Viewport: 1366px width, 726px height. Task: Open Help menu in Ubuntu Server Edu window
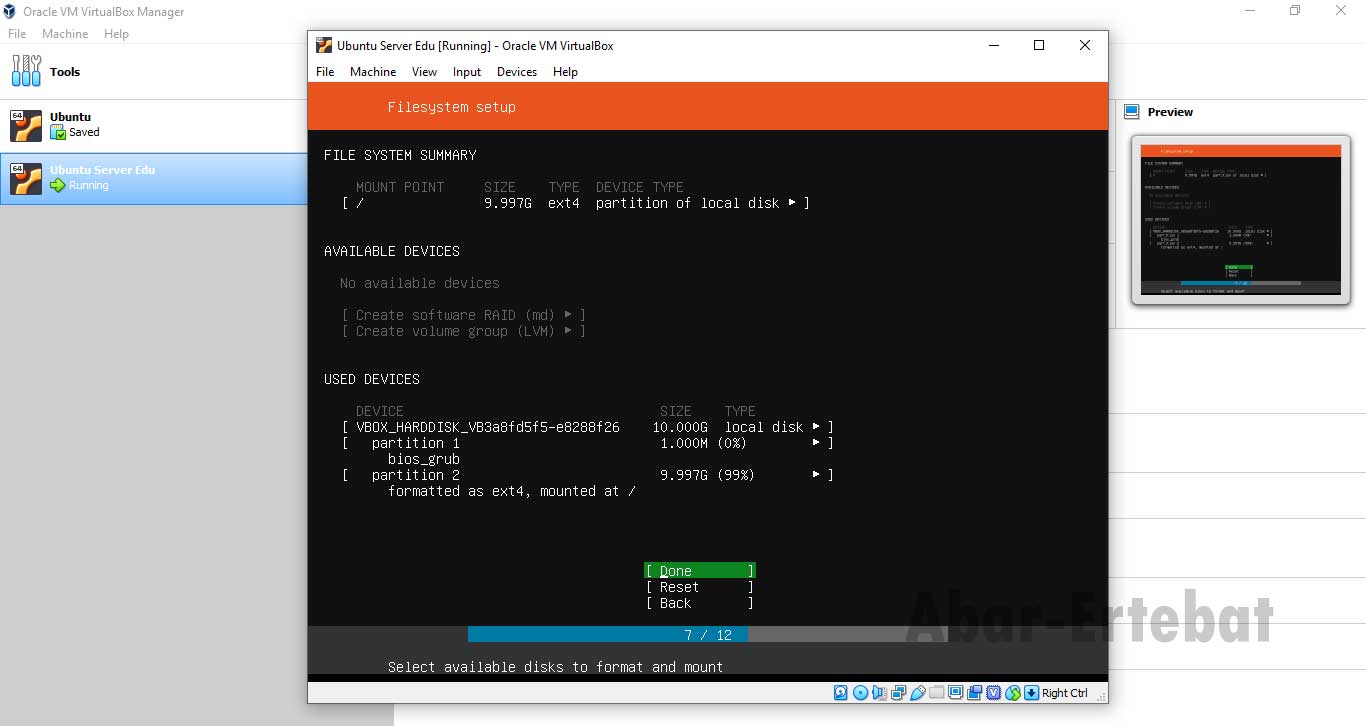coord(565,72)
